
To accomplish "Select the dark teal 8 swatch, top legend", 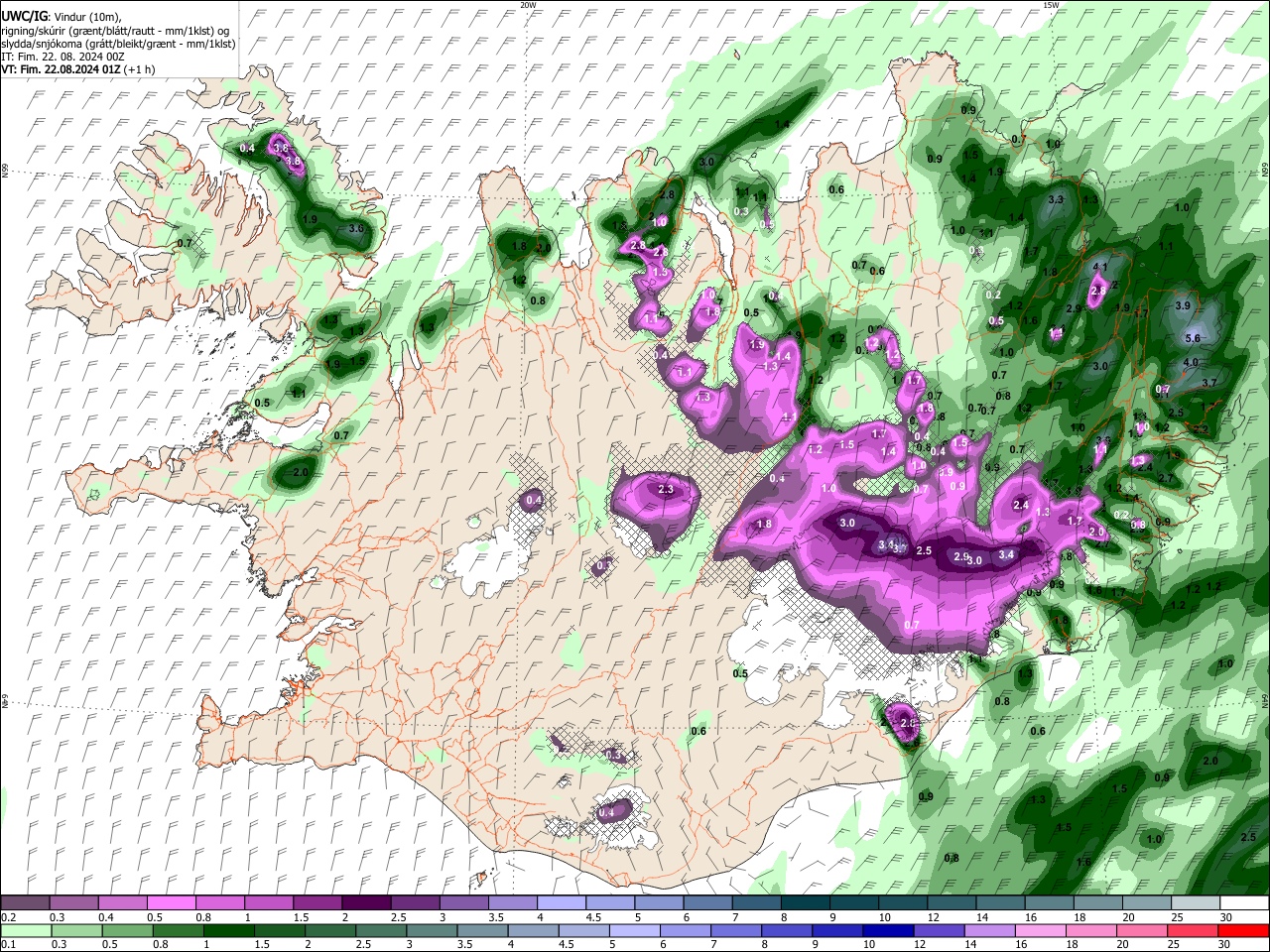I will pyautogui.click(x=806, y=903).
